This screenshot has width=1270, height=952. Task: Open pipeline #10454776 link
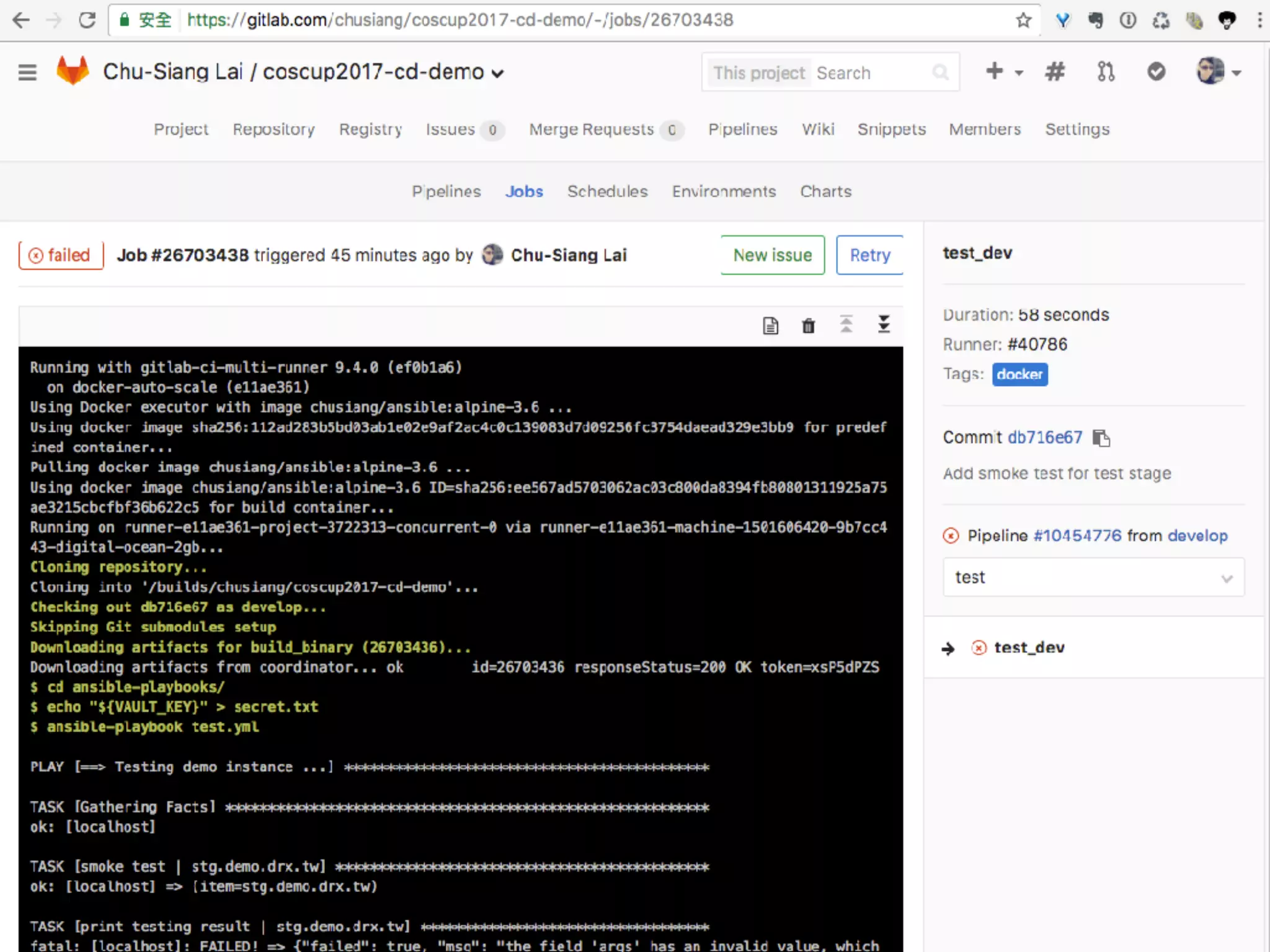point(1077,535)
